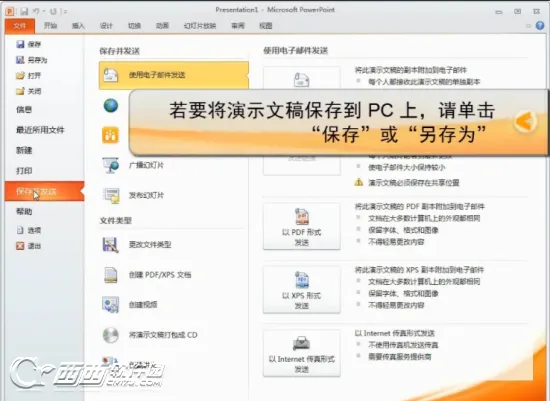Switch to the 动画 ribbon tab
This screenshot has width=550, height=401.
point(162,26)
